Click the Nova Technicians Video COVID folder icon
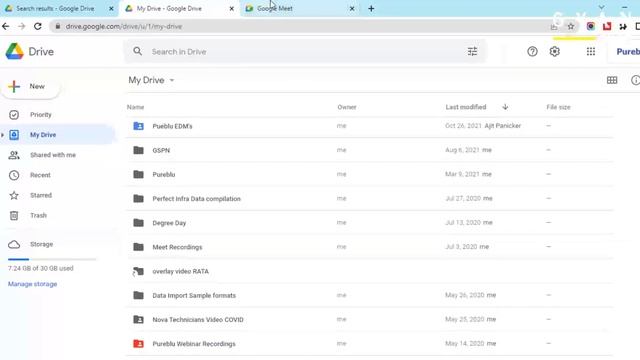This screenshot has width=640, height=360. (x=139, y=320)
